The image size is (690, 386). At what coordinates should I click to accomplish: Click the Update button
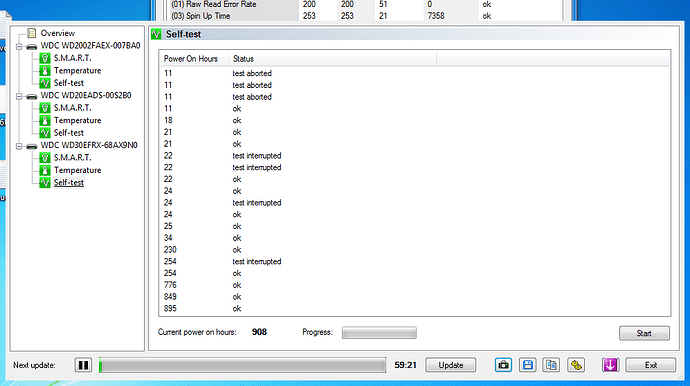tap(451, 365)
